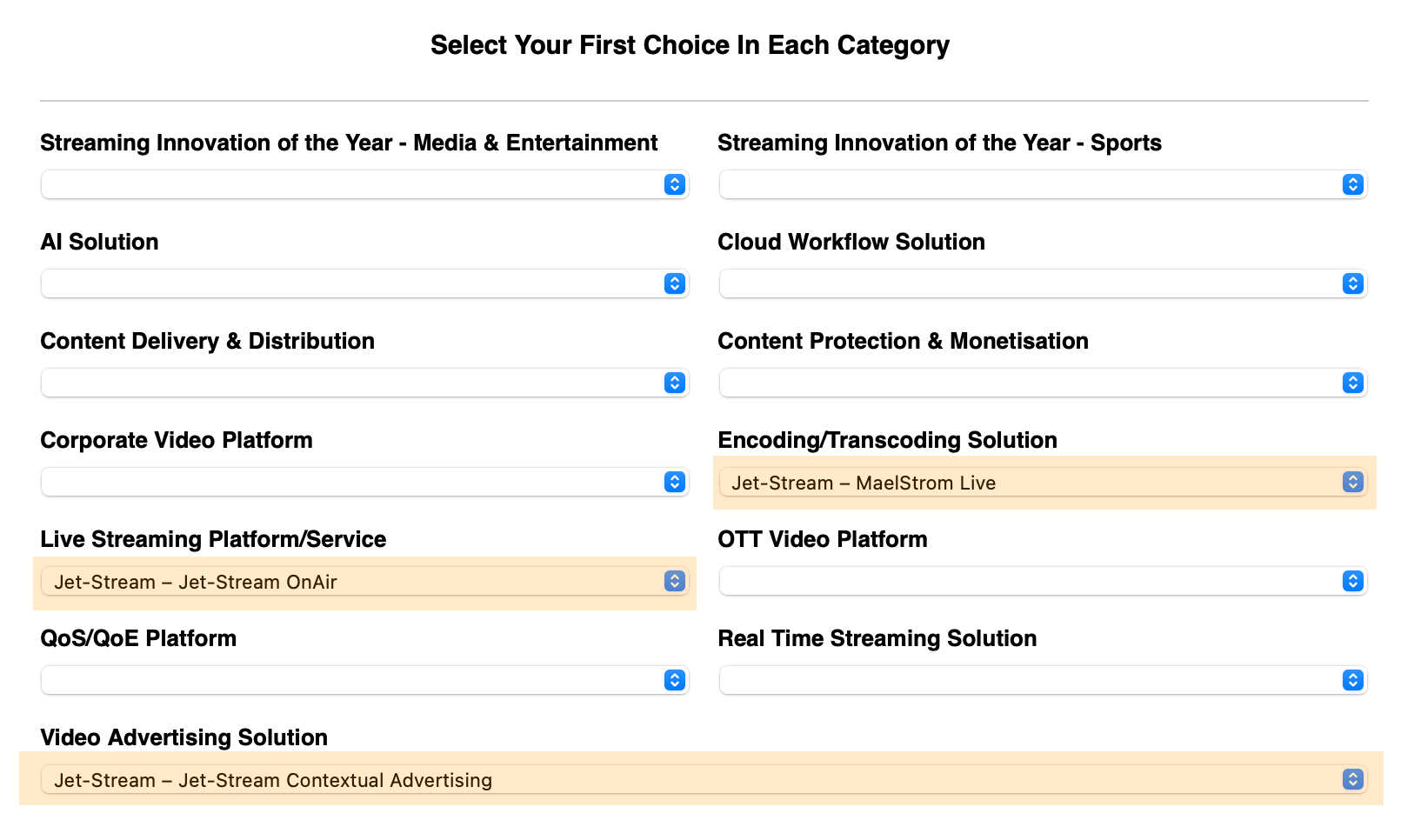Click the QoS/QoE Platform arrow icon
The height and width of the screenshot is (840, 1421).
[675, 680]
